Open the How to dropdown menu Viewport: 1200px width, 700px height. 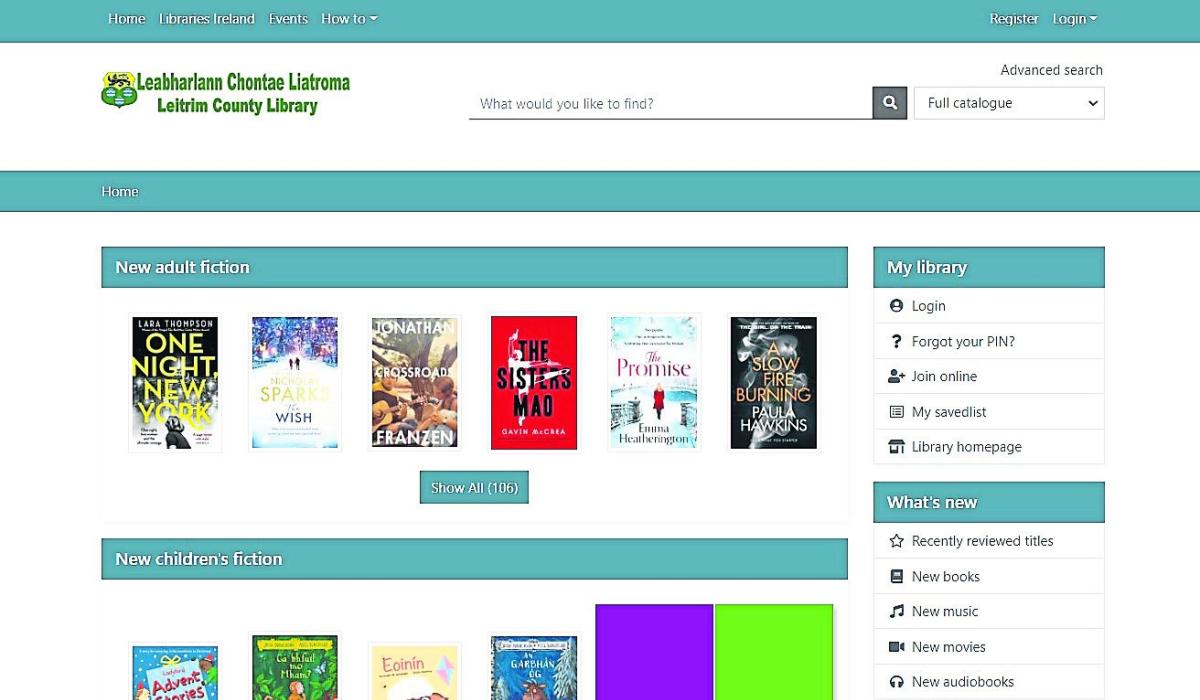(348, 18)
